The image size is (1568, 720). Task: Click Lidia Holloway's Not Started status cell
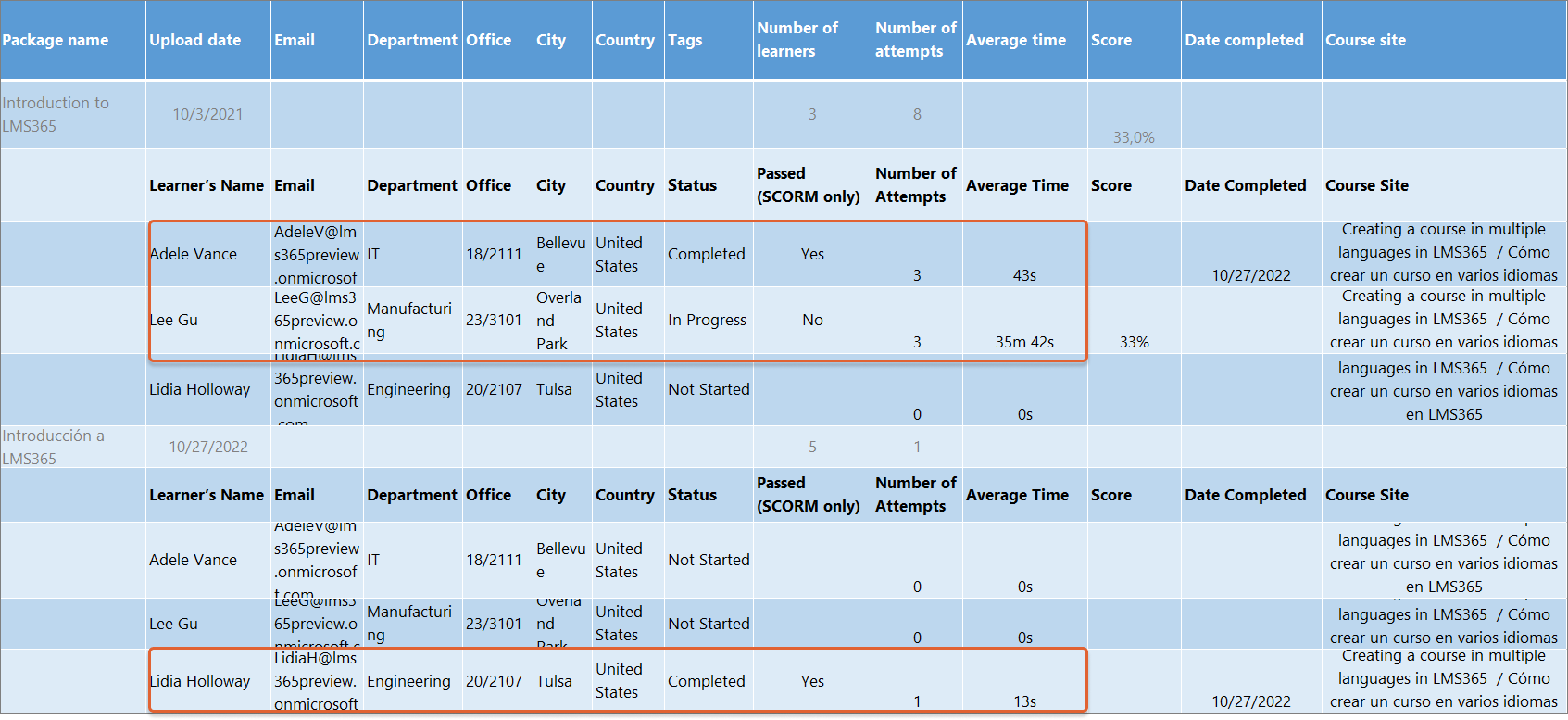(709, 389)
